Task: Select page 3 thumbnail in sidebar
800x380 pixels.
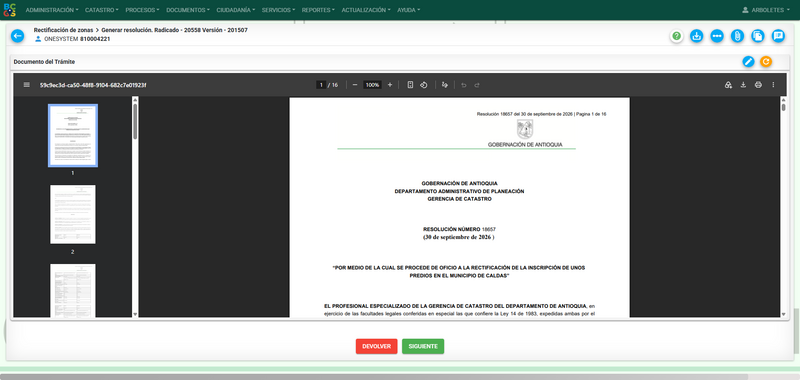Action: (72, 290)
